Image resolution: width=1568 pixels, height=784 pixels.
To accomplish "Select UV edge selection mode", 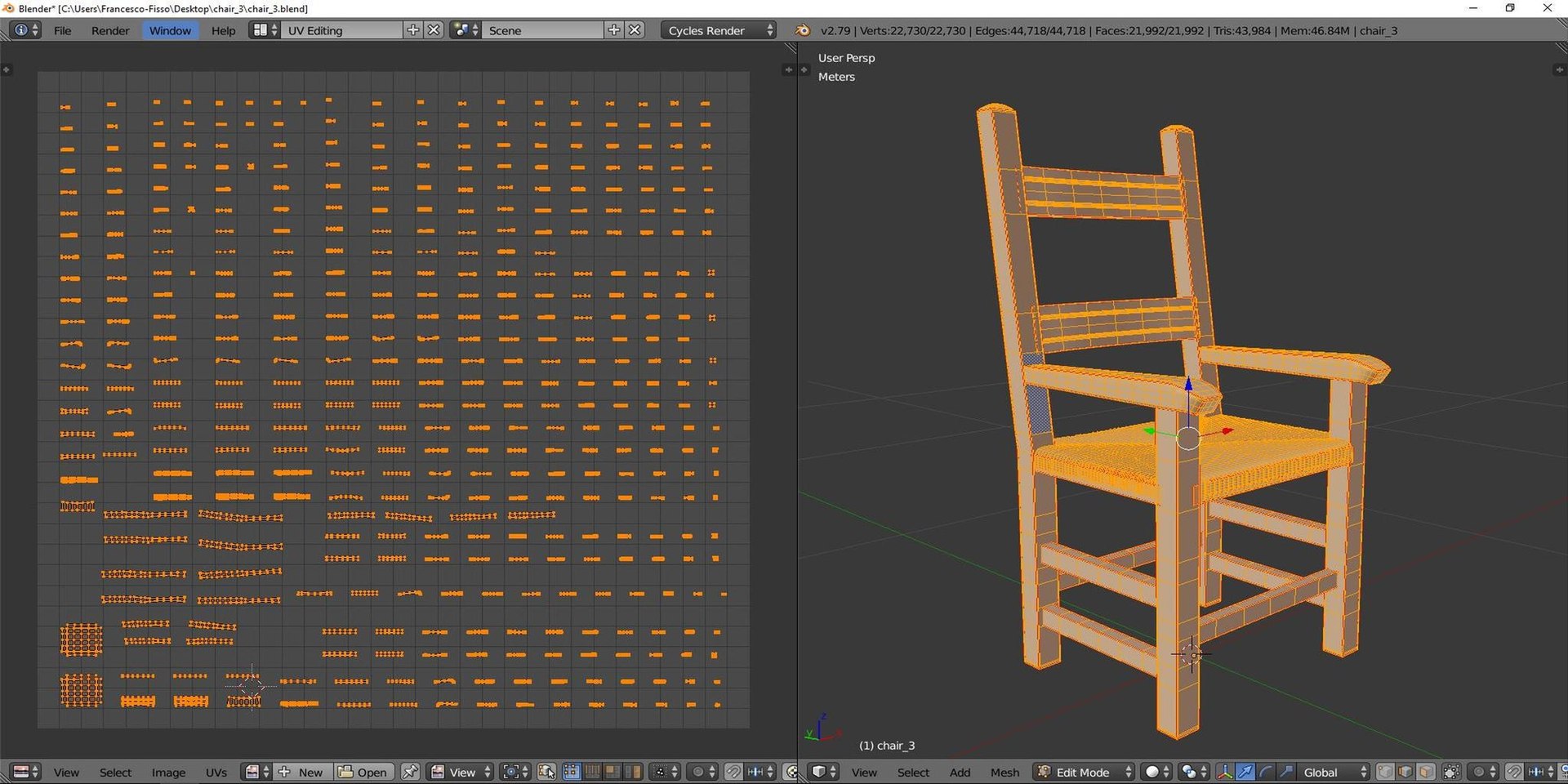I will (x=592, y=772).
